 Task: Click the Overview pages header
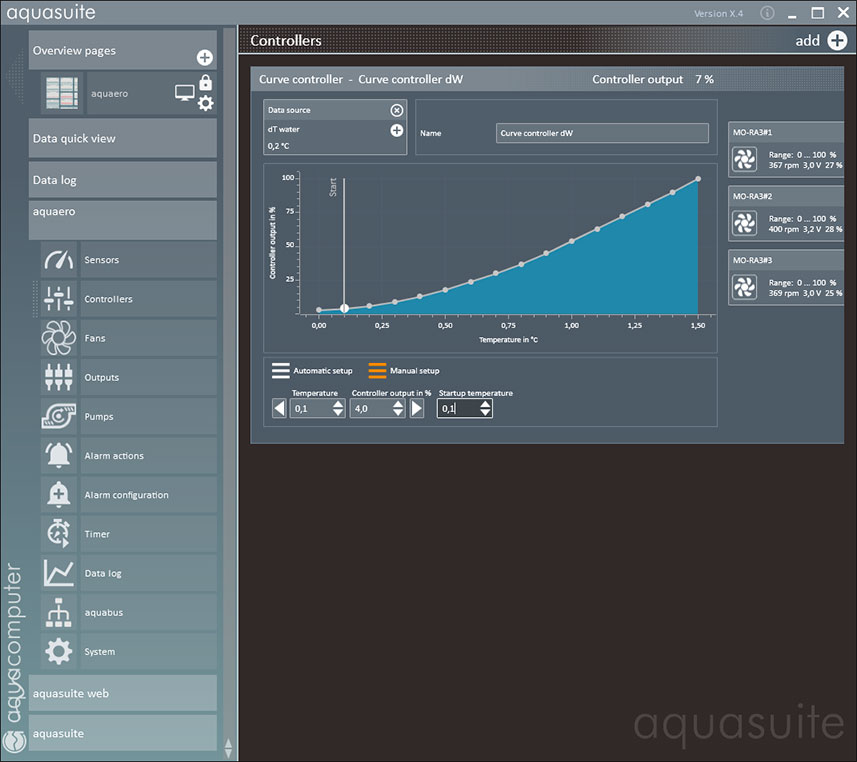click(x=122, y=50)
